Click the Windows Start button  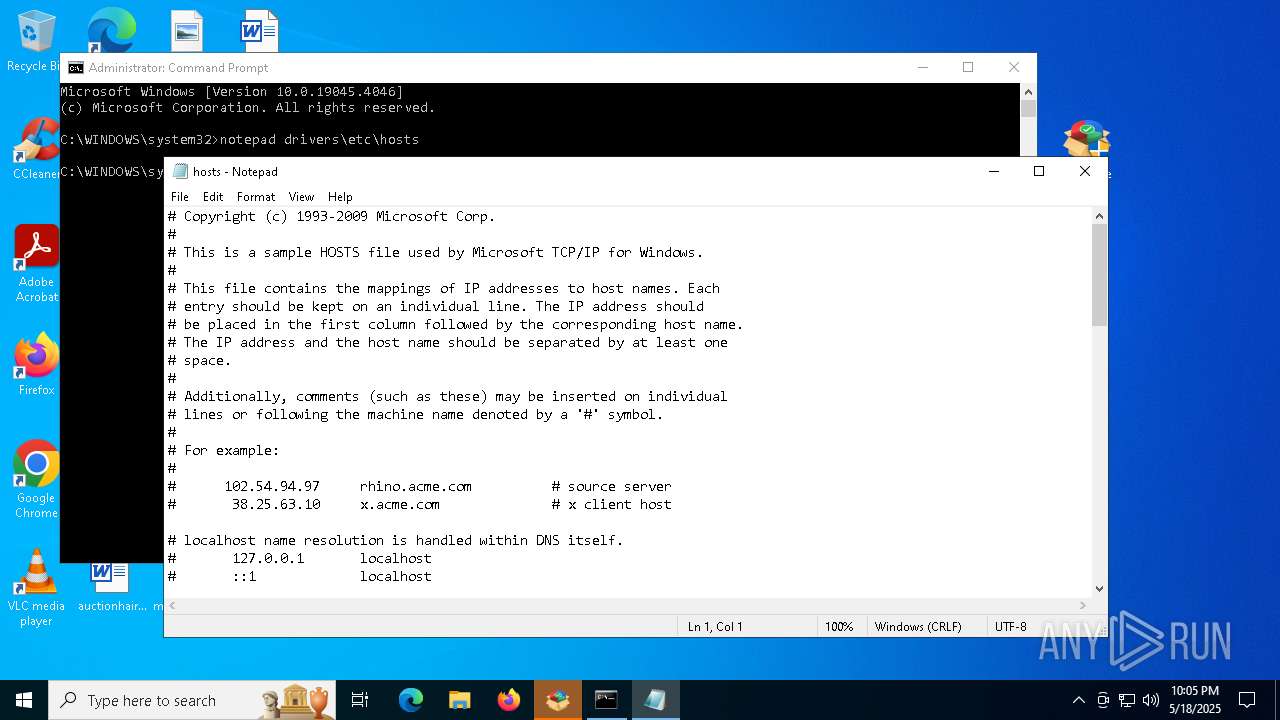[24, 700]
